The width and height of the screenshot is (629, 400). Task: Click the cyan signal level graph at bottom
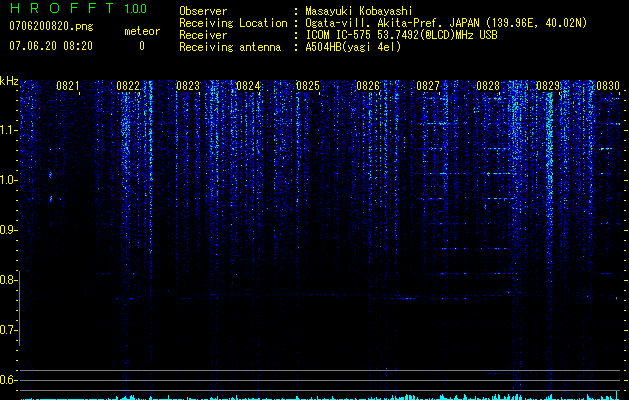320,397
